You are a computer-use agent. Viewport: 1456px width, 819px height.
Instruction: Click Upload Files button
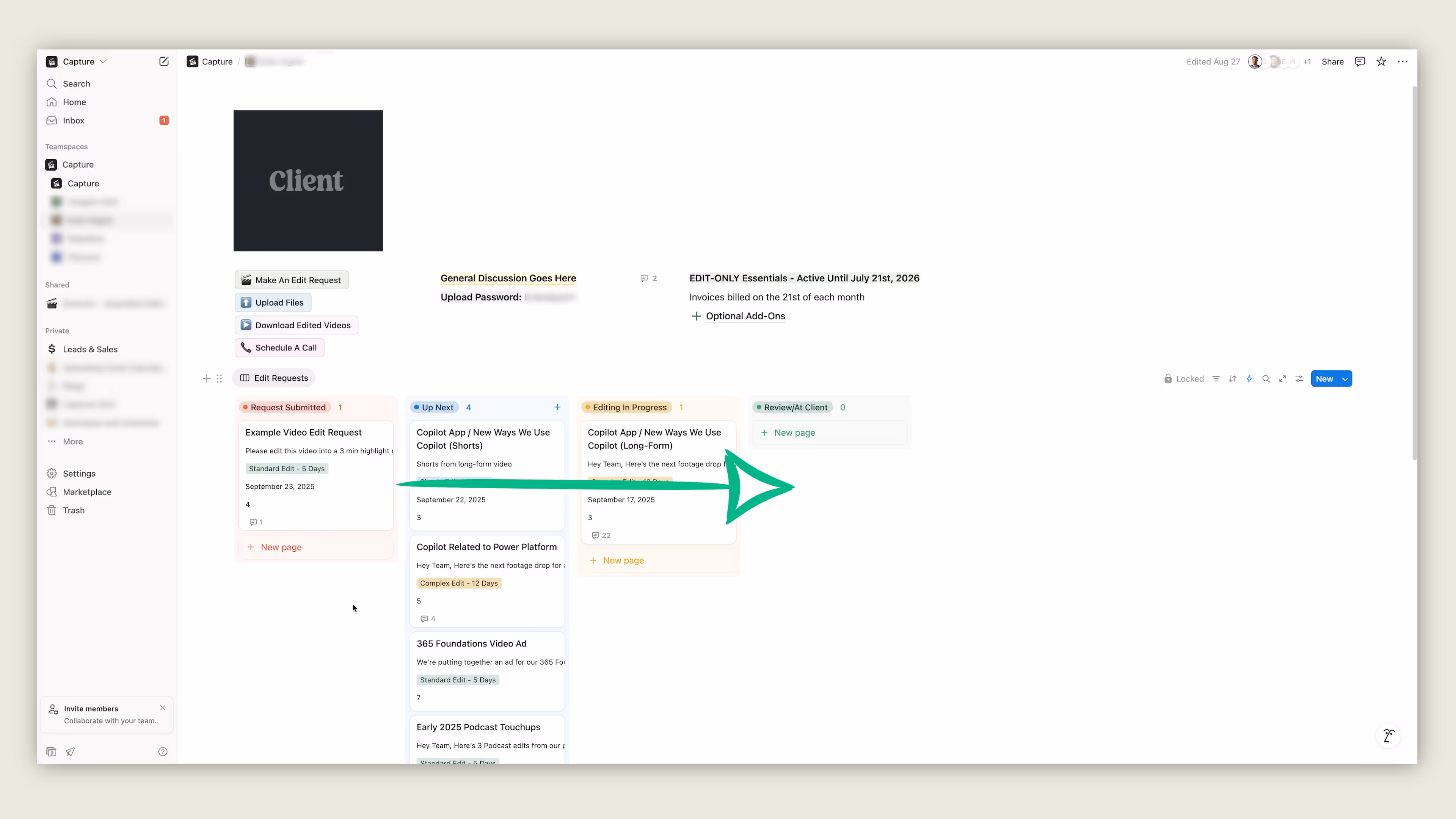click(273, 303)
